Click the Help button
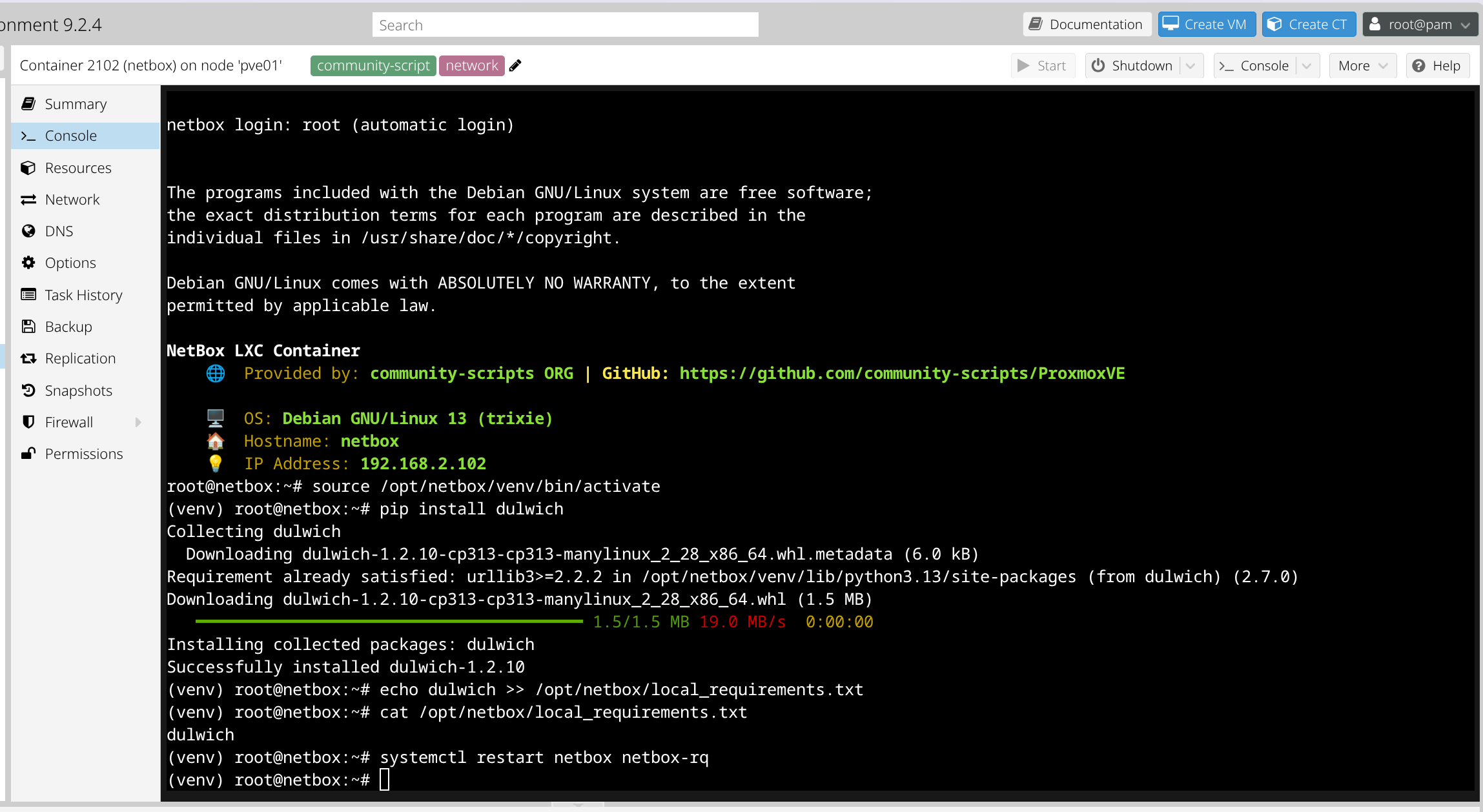 (1438, 66)
